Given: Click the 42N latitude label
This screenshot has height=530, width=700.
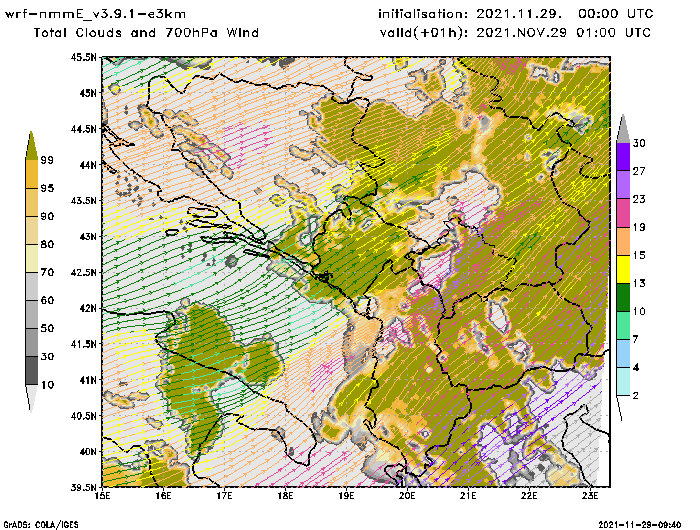Looking at the screenshot, I should (88, 308).
